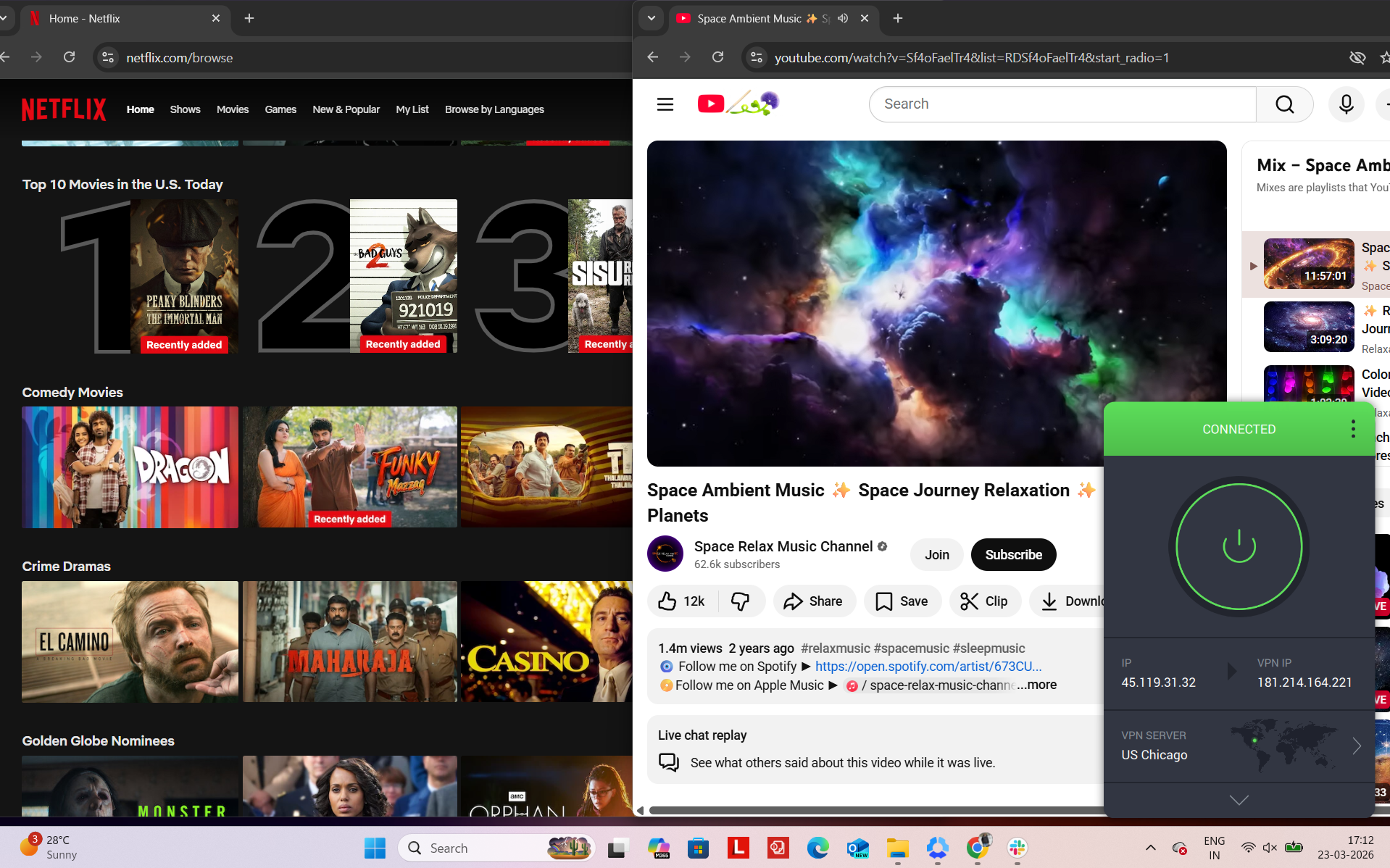Open Peaky Blinders The Immortal Man poster
Image resolution: width=1390 pixels, height=868 pixels.
pyautogui.click(x=184, y=276)
